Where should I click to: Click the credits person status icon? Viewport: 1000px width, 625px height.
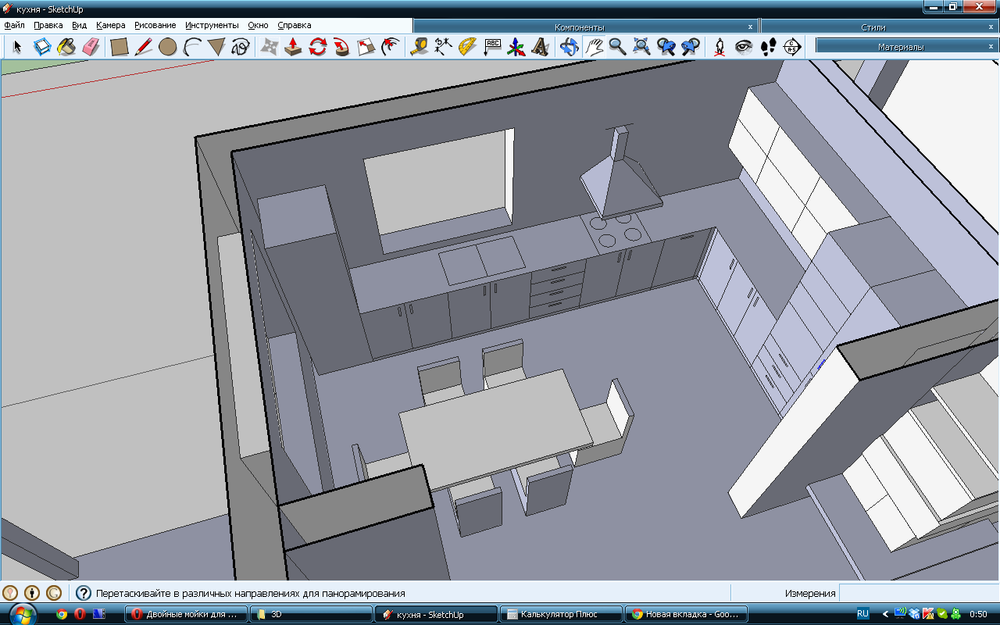click(32, 593)
